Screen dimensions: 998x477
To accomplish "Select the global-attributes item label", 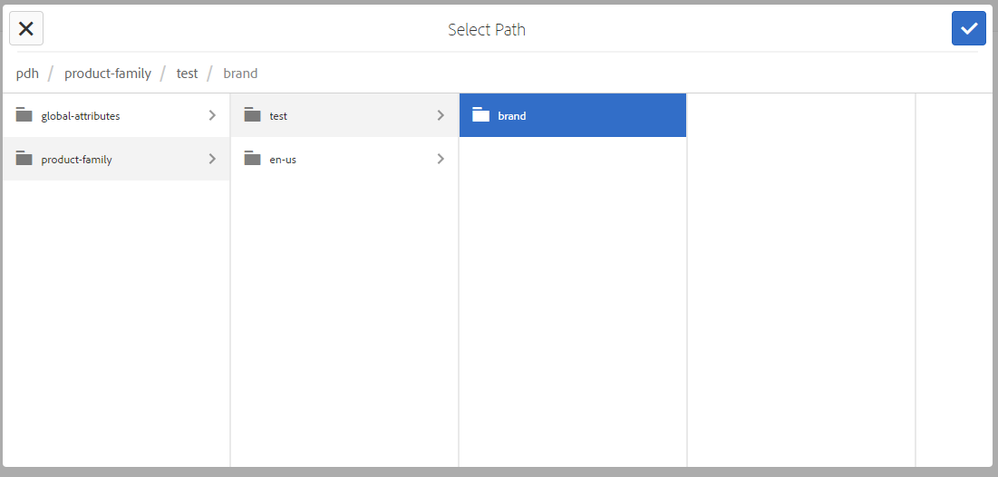I will coord(80,116).
